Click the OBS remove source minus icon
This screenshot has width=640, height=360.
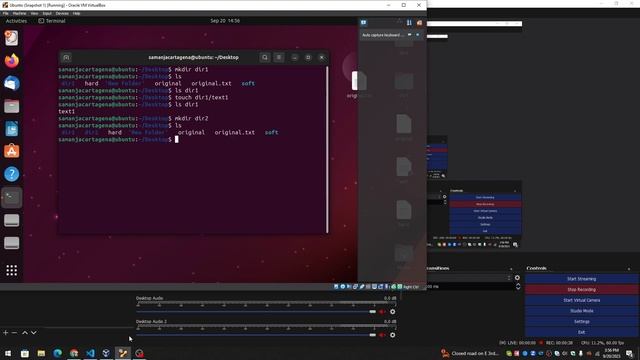click(14, 333)
